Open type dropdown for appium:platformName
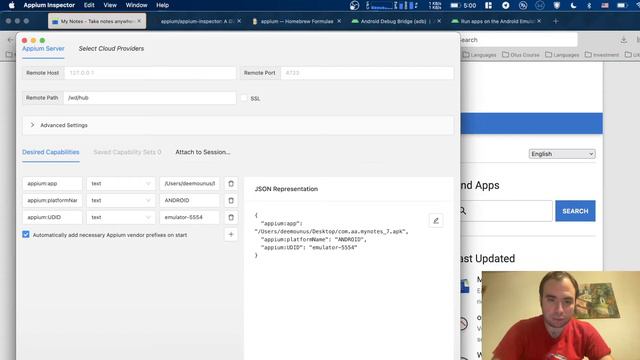Image resolution: width=640 pixels, height=360 pixels. [121, 200]
